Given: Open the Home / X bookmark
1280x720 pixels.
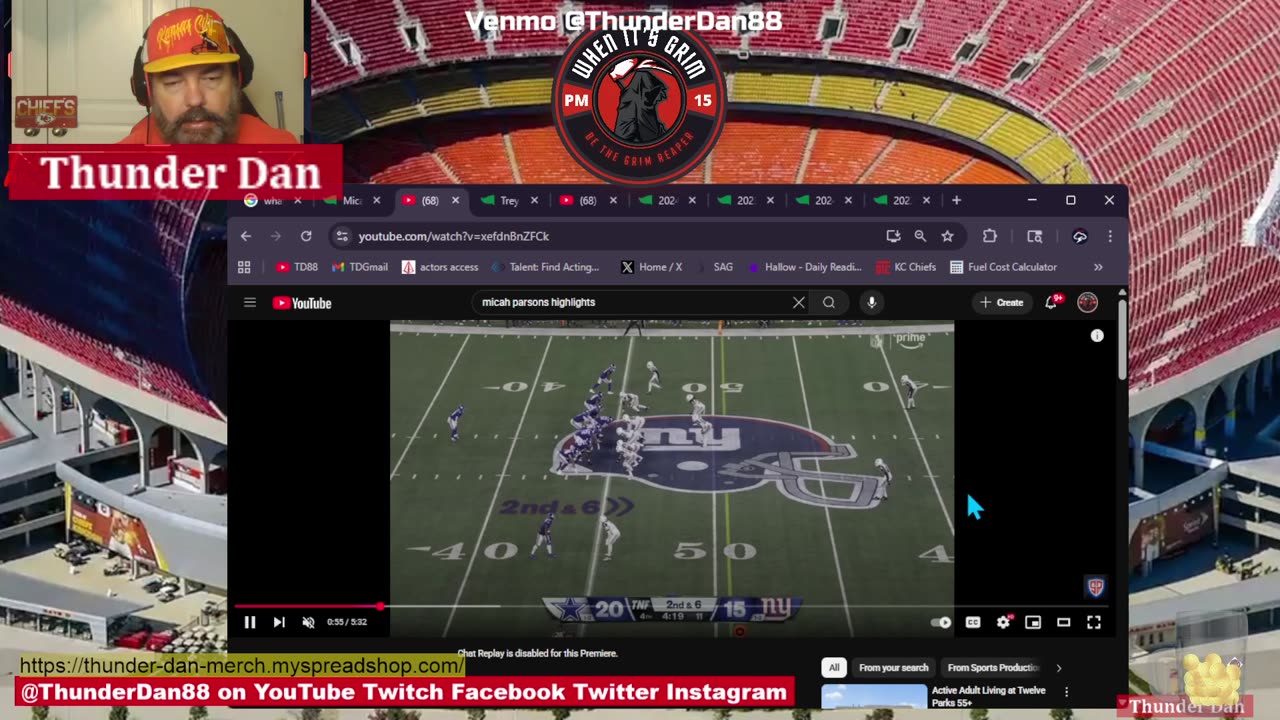Looking at the screenshot, I should click(651, 267).
